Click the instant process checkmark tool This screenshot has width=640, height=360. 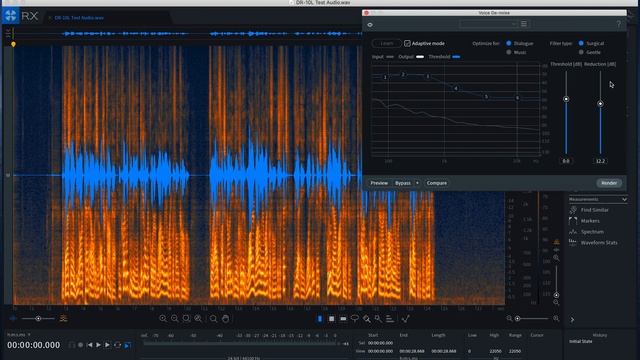[405, 318]
